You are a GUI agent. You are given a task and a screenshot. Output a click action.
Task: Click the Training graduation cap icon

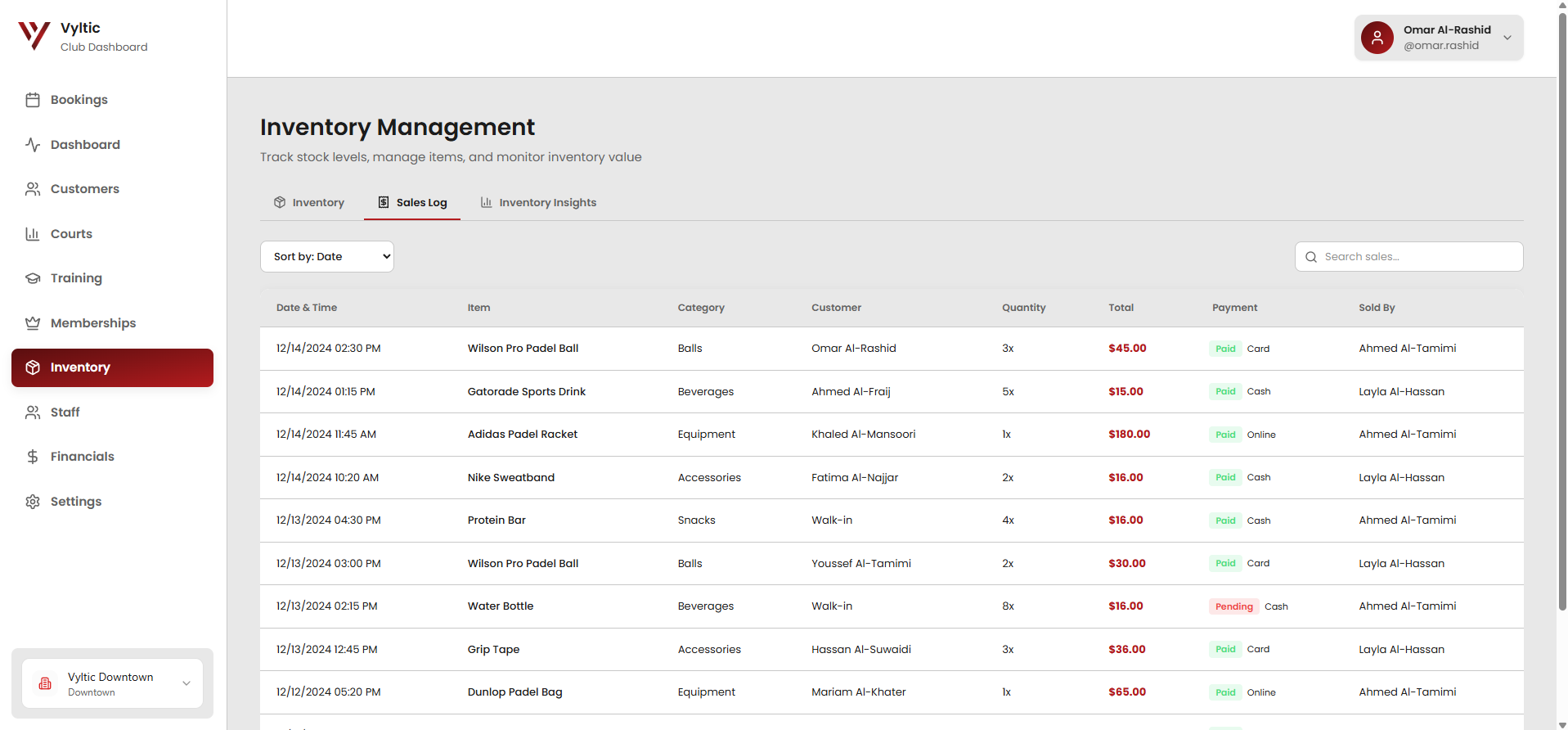(x=33, y=278)
